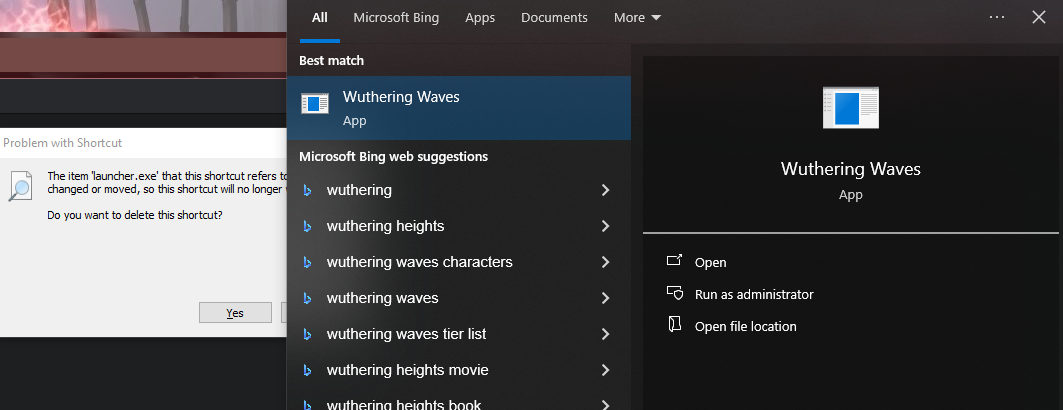1063x410 pixels.
Task: Click Bing icon beside 'wuthering heights movie'
Action: click(x=307, y=371)
